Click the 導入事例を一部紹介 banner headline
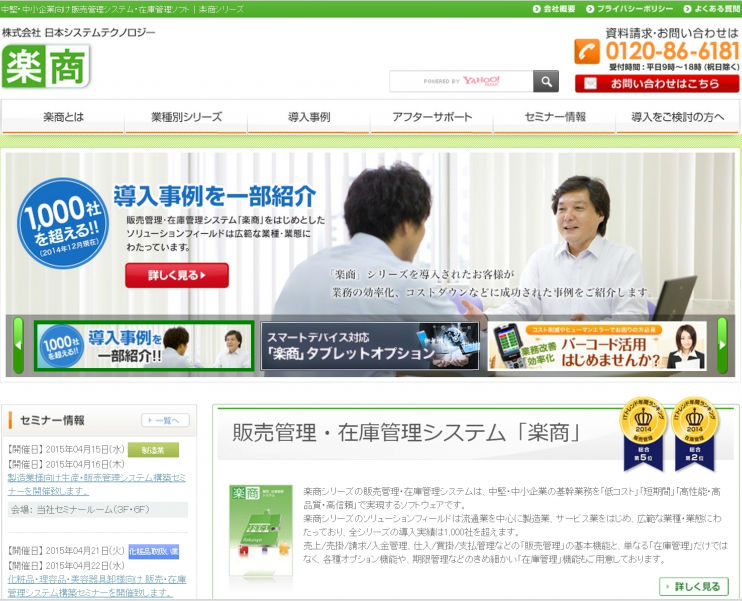The width and height of the screenshot is (742, 601). coord(215,196)
